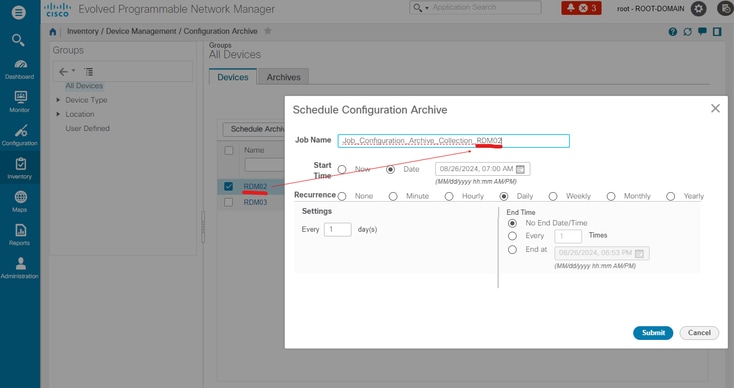Open the settings gear icon
The image size is (734, 388).
point(698,8)
